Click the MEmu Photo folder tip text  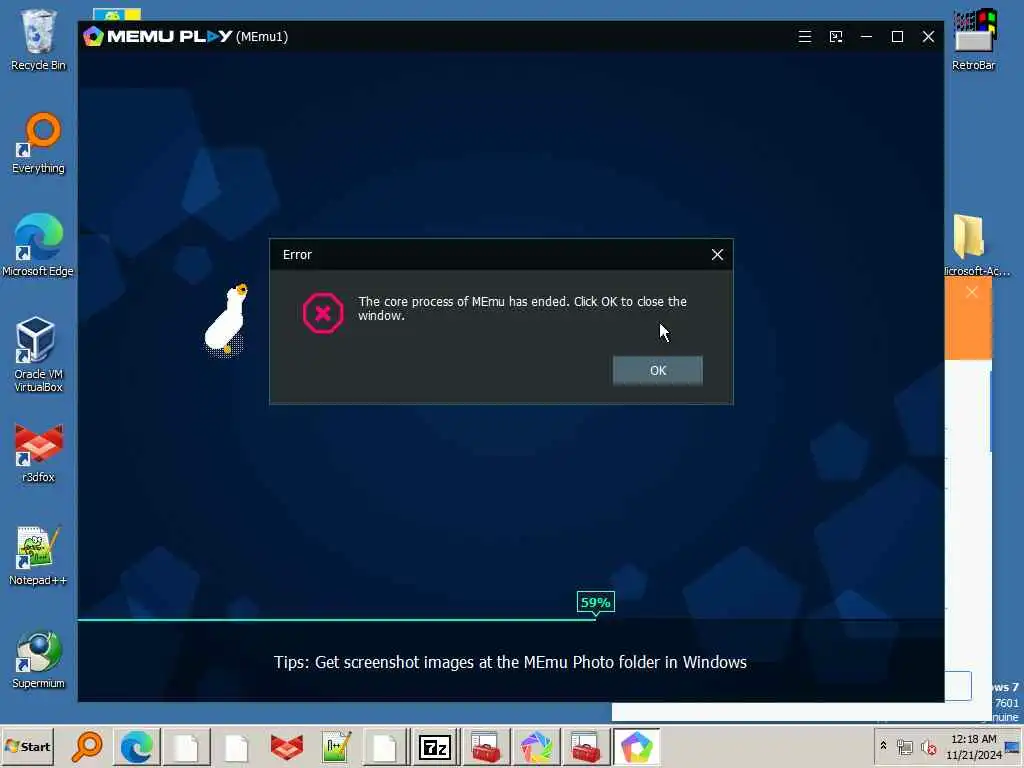(510, 662)
